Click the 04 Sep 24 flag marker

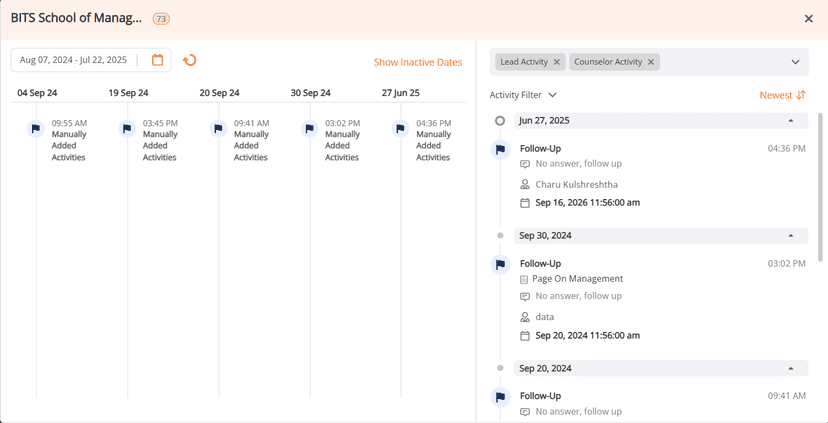click(x=35, y=128)
